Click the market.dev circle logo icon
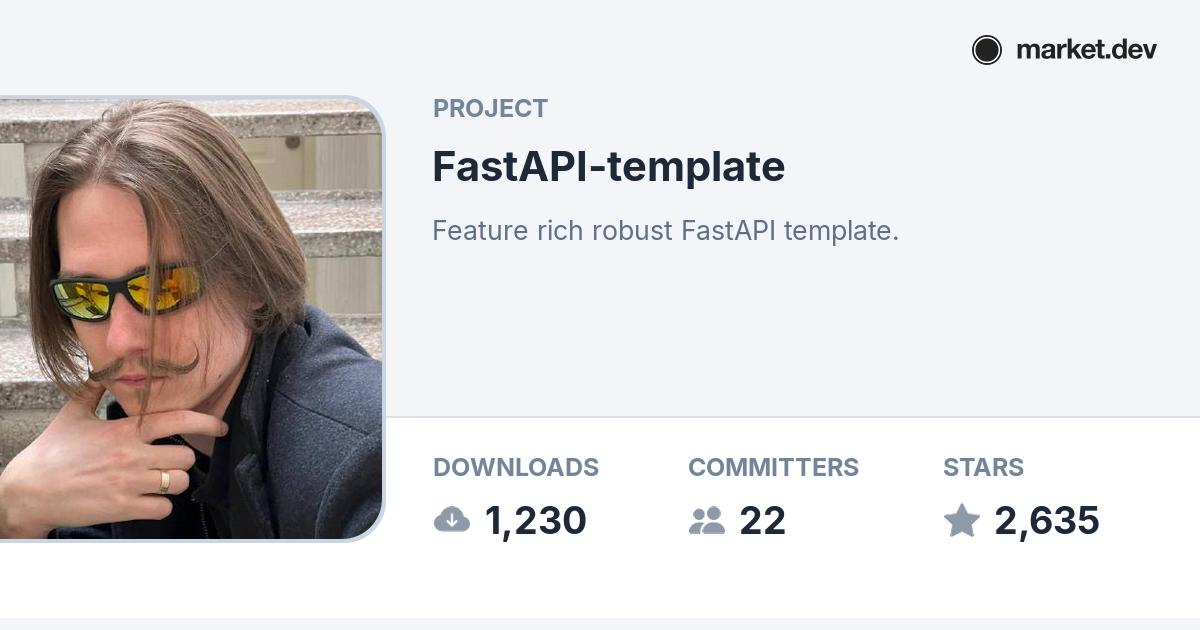This screenshot has width=1200, height=630. (x=987, y=50)
